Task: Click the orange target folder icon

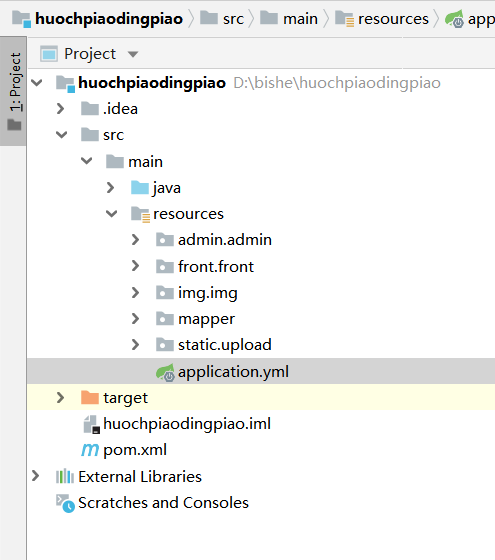Action: [90, 398]
